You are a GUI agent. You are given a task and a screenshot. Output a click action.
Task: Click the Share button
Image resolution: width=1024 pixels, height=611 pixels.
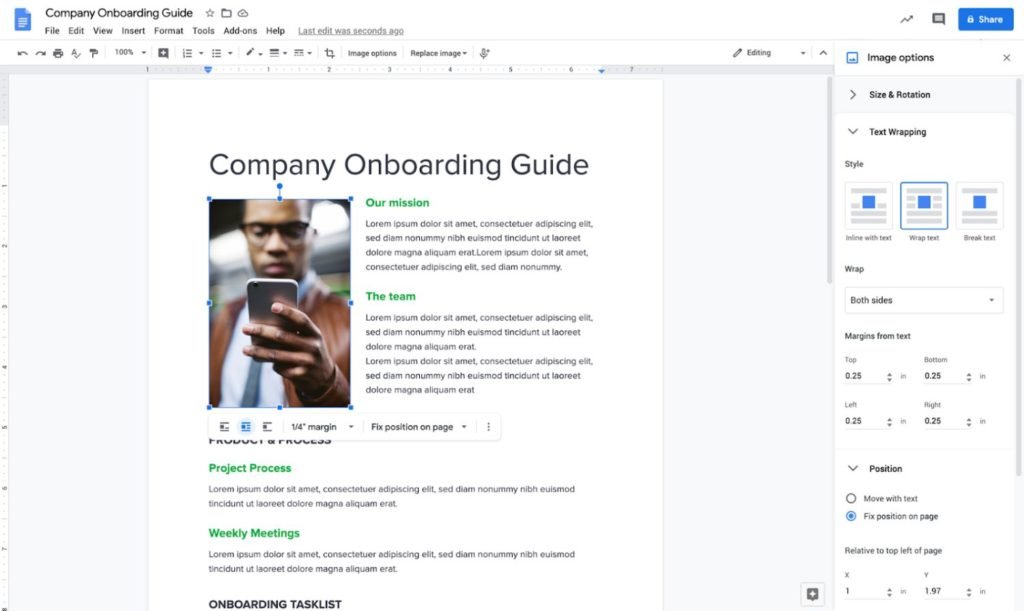(985, 19)
